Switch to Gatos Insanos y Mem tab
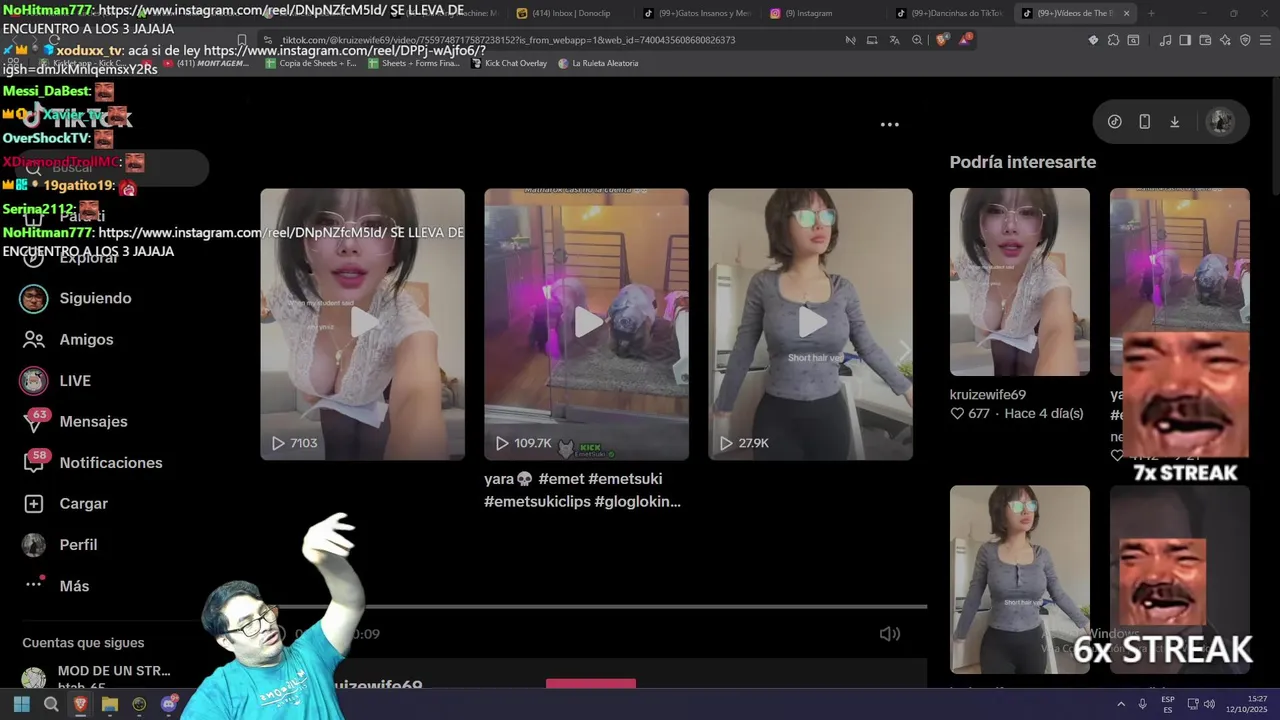This screenshot has width=1280, height=720. (x=697, y=13)
